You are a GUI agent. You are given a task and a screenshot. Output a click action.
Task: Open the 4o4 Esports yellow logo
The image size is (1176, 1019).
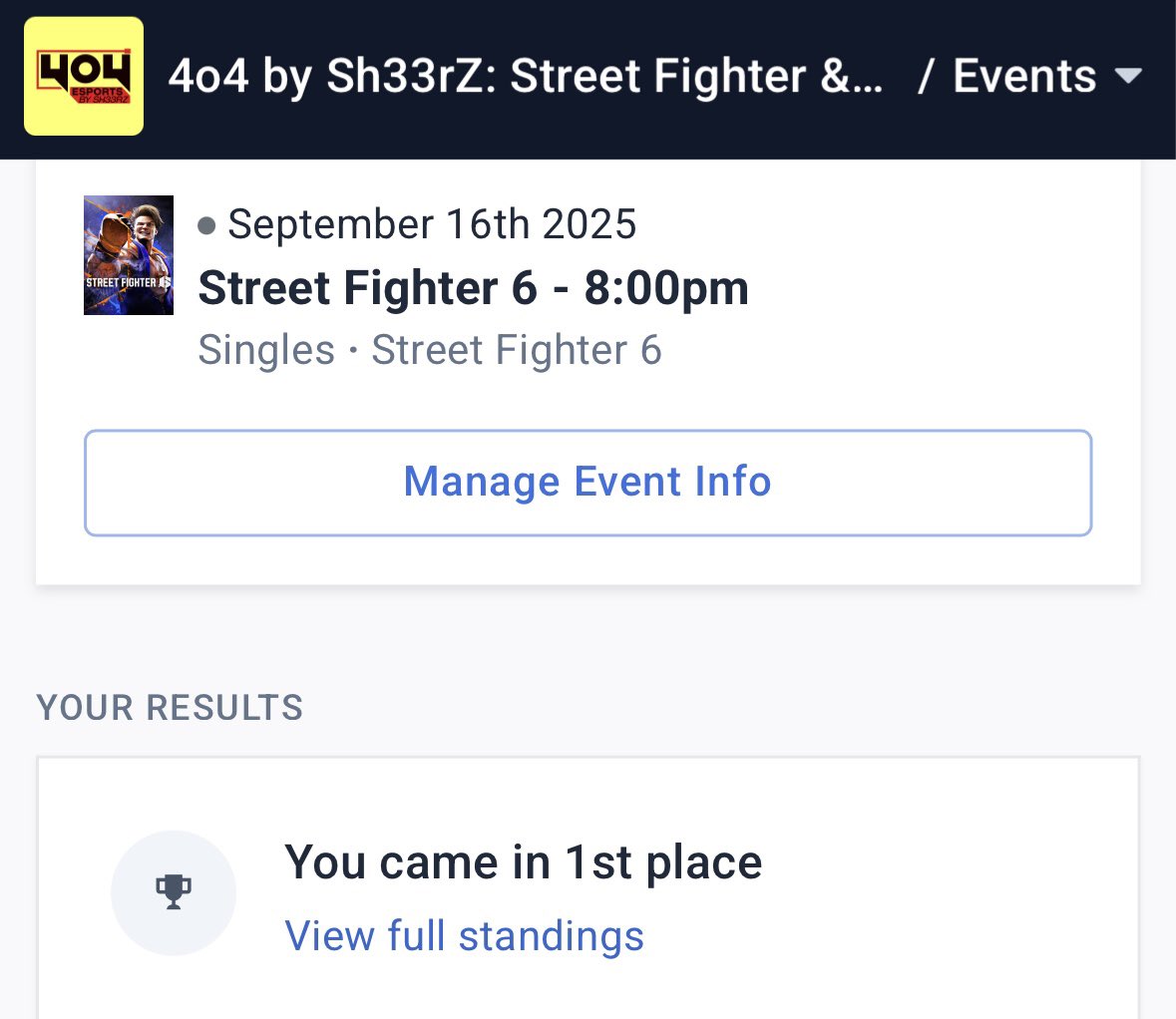[83, 76]
